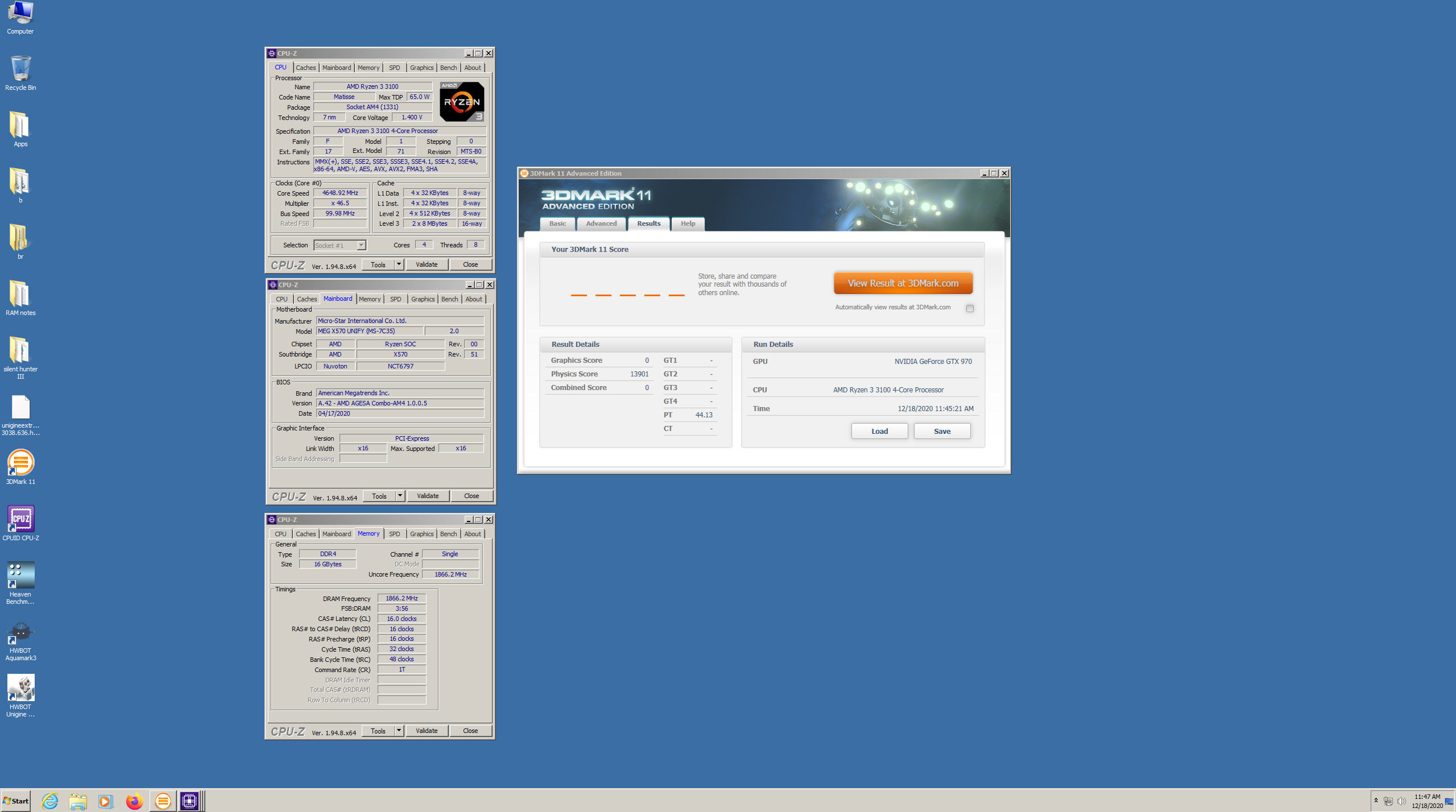
Task: Click View Result at 3DMark.com button
Action: tap(903, 283)
